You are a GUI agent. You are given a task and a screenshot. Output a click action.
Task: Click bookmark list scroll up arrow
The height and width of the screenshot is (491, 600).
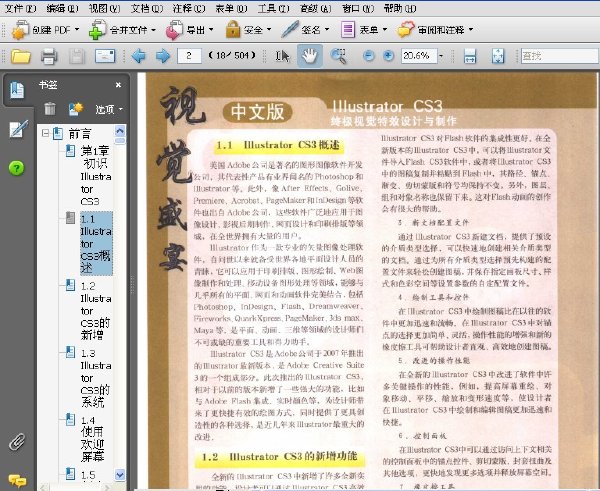120,131
